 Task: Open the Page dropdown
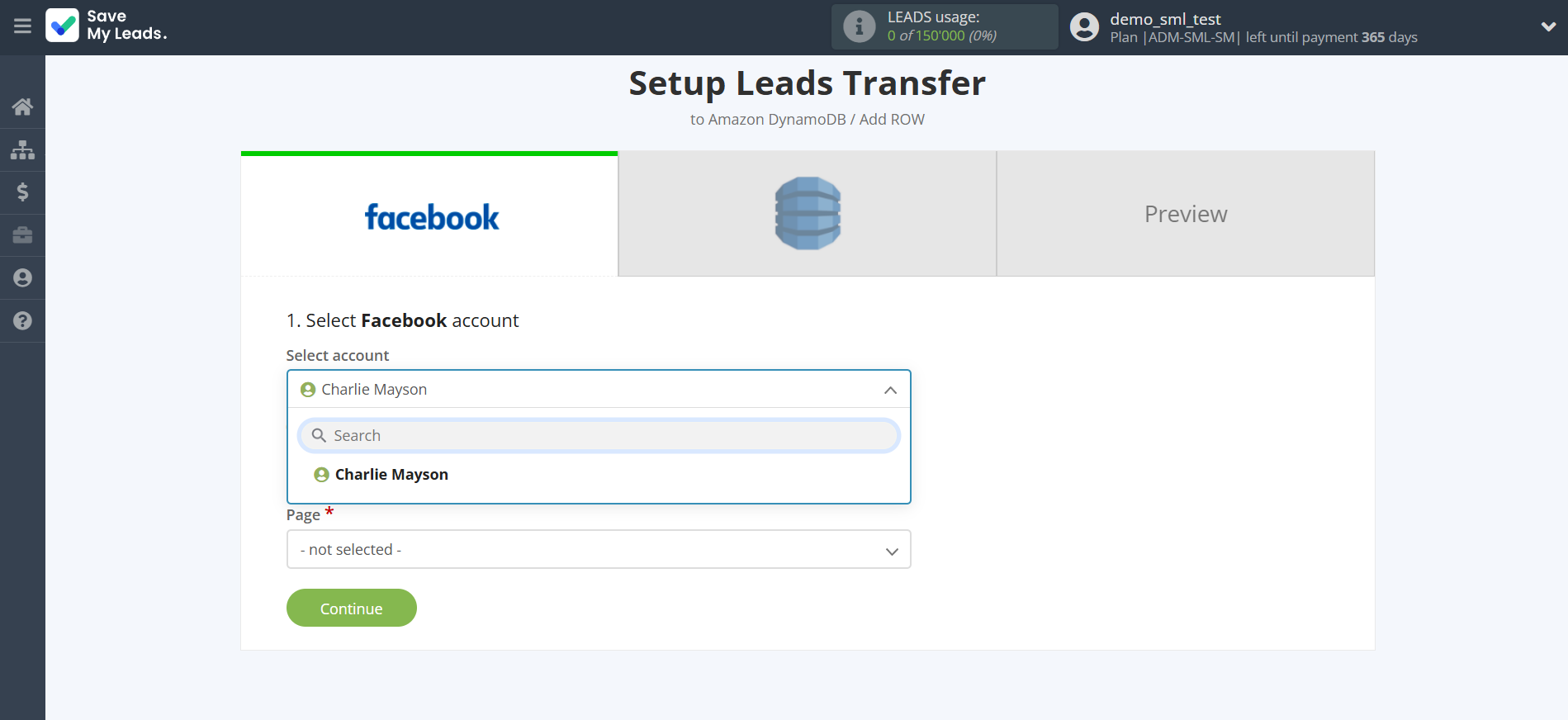click(599, 550)
